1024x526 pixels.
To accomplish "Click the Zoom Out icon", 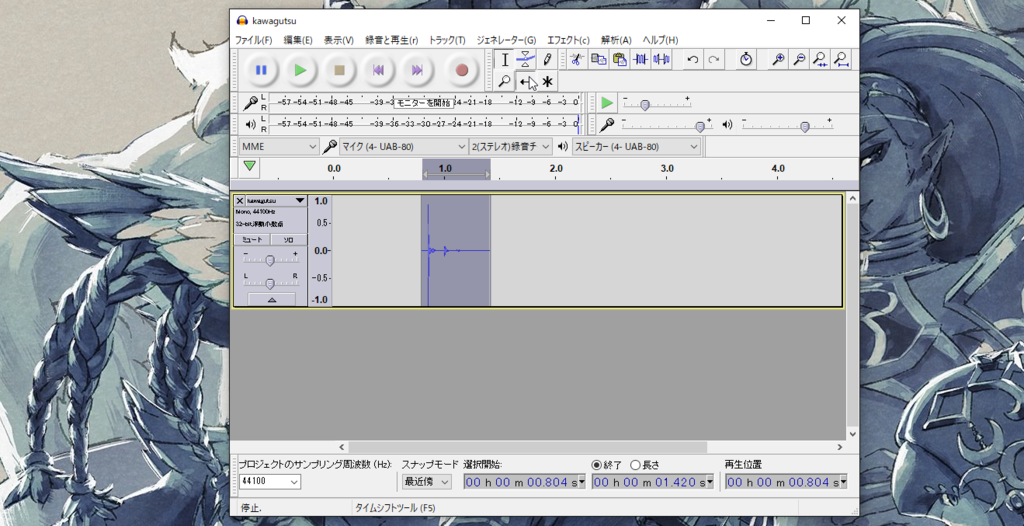I will click(799, 59).
